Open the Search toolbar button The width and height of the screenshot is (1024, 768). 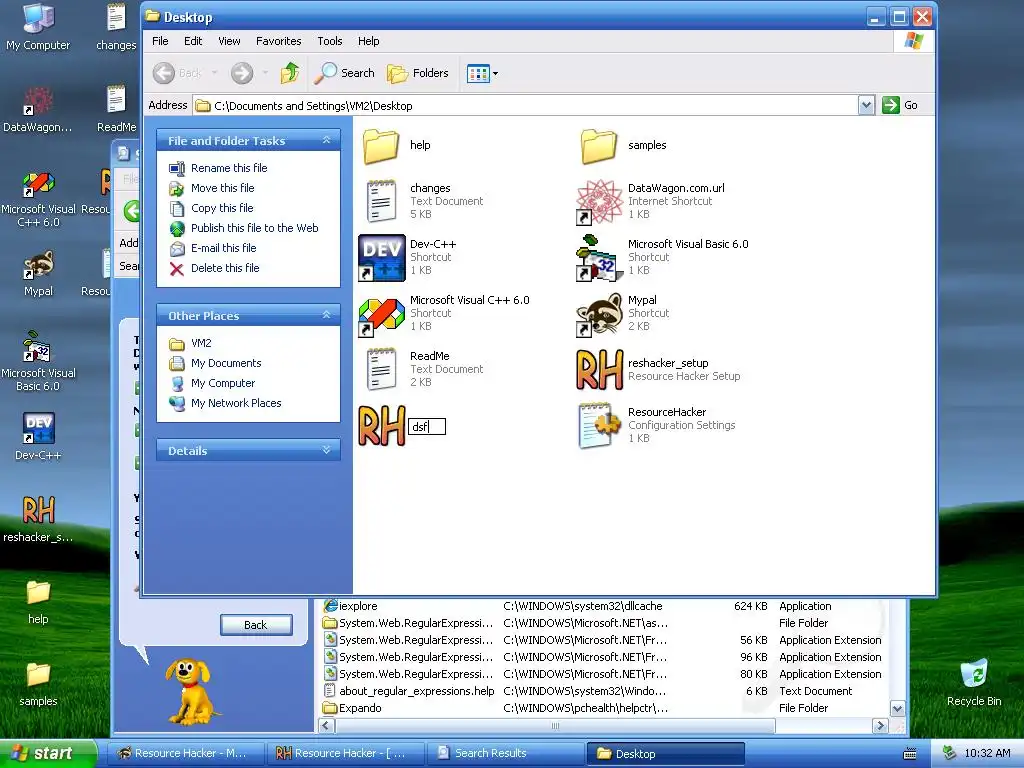344,73
